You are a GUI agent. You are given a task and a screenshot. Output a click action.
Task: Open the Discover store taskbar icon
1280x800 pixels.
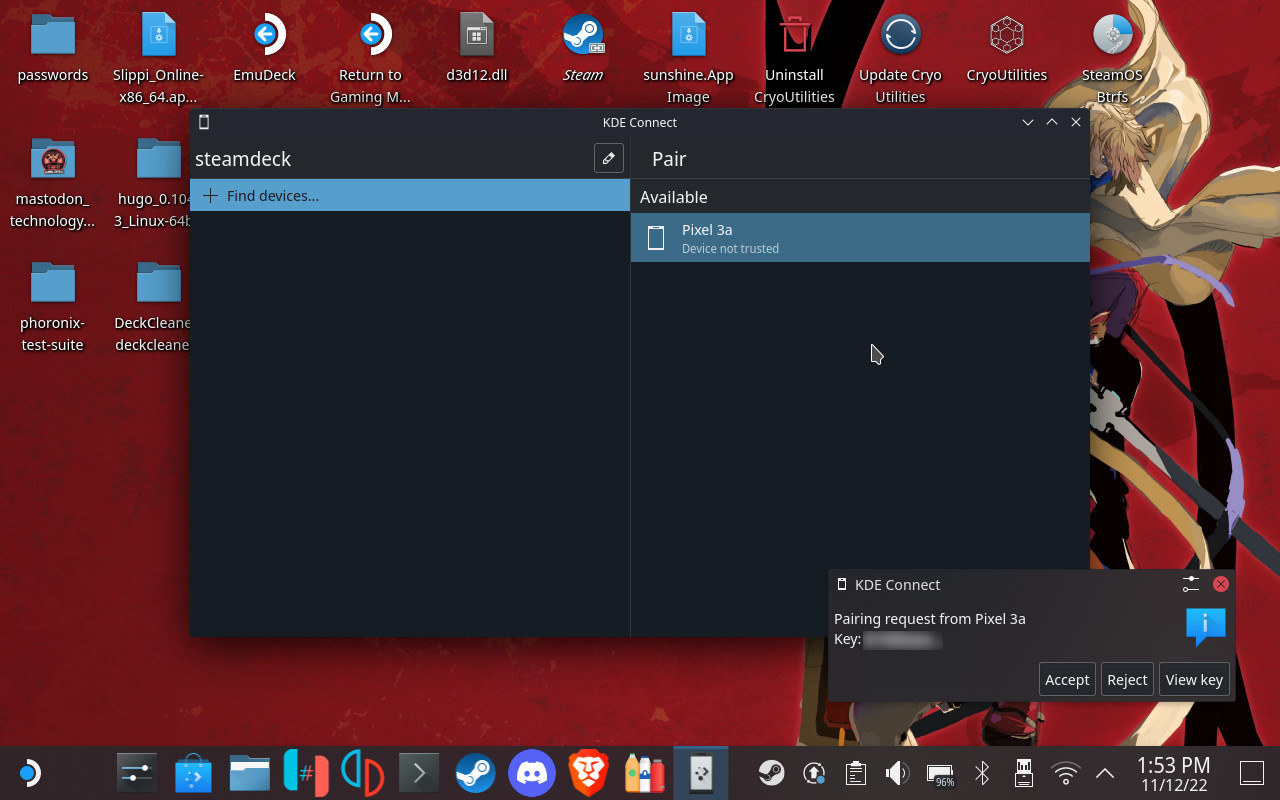point(193,773)
